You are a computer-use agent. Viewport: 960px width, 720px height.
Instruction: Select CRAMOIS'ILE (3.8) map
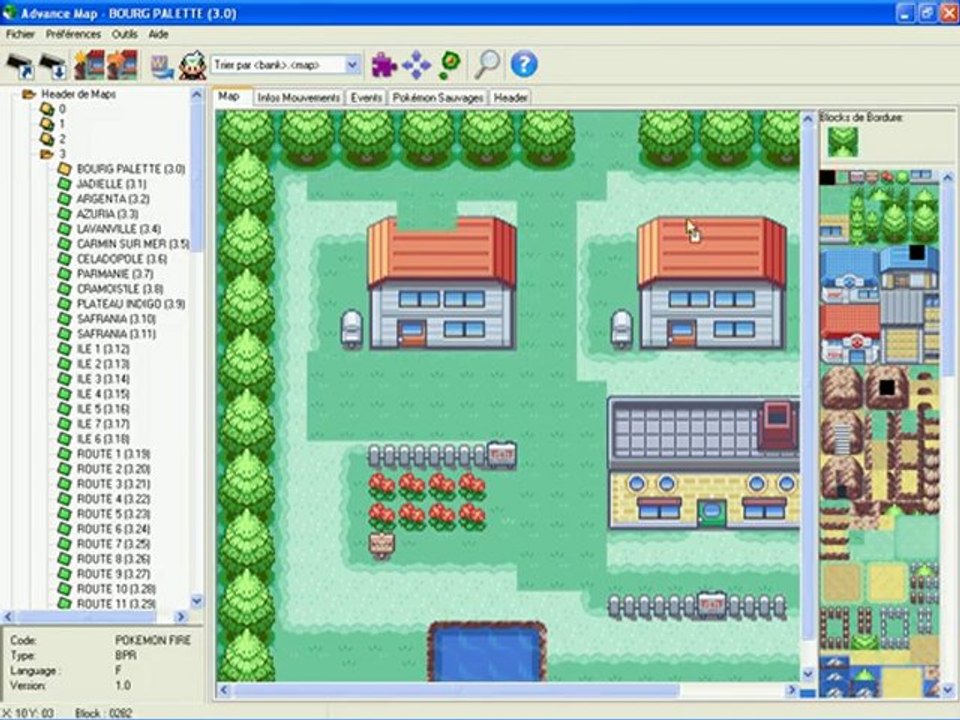[x=119, y=289]
